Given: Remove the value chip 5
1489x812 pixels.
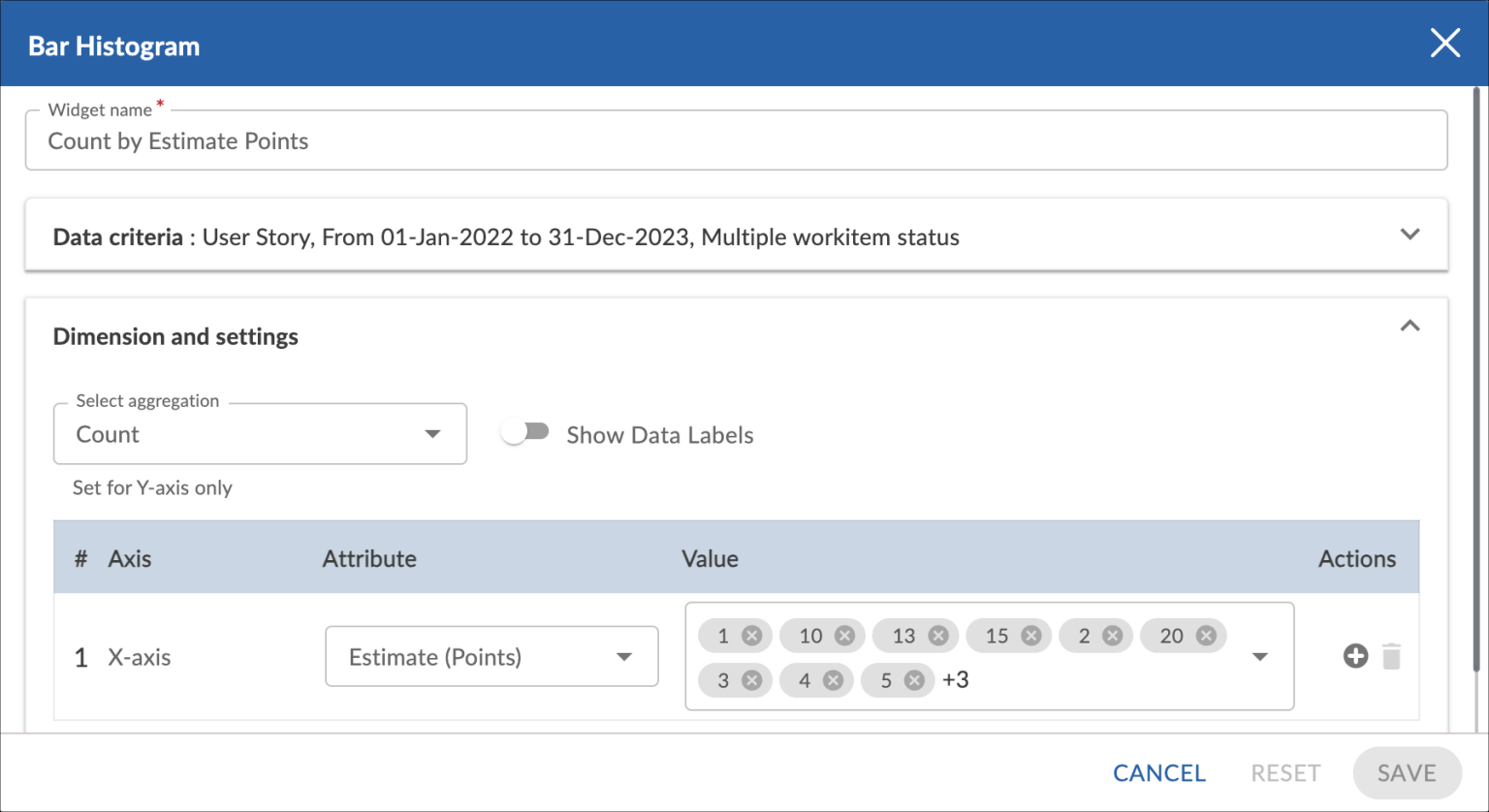Looking at the screenshot, I should [914, 680].
